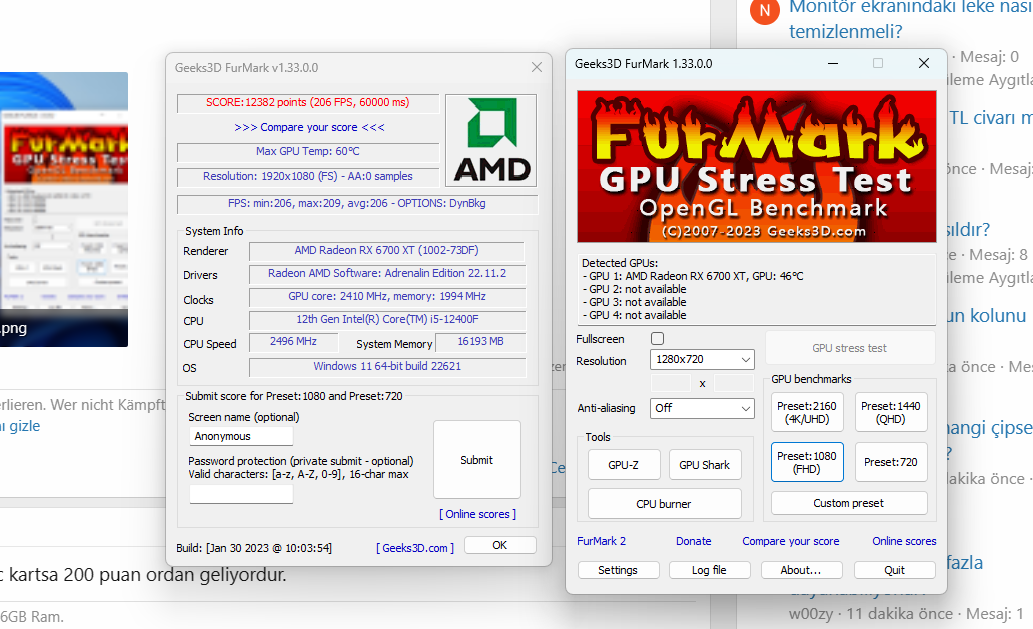Close the FurMark 1.33.0.0 main window
The image size is (1033, 629).
[924, 63]
